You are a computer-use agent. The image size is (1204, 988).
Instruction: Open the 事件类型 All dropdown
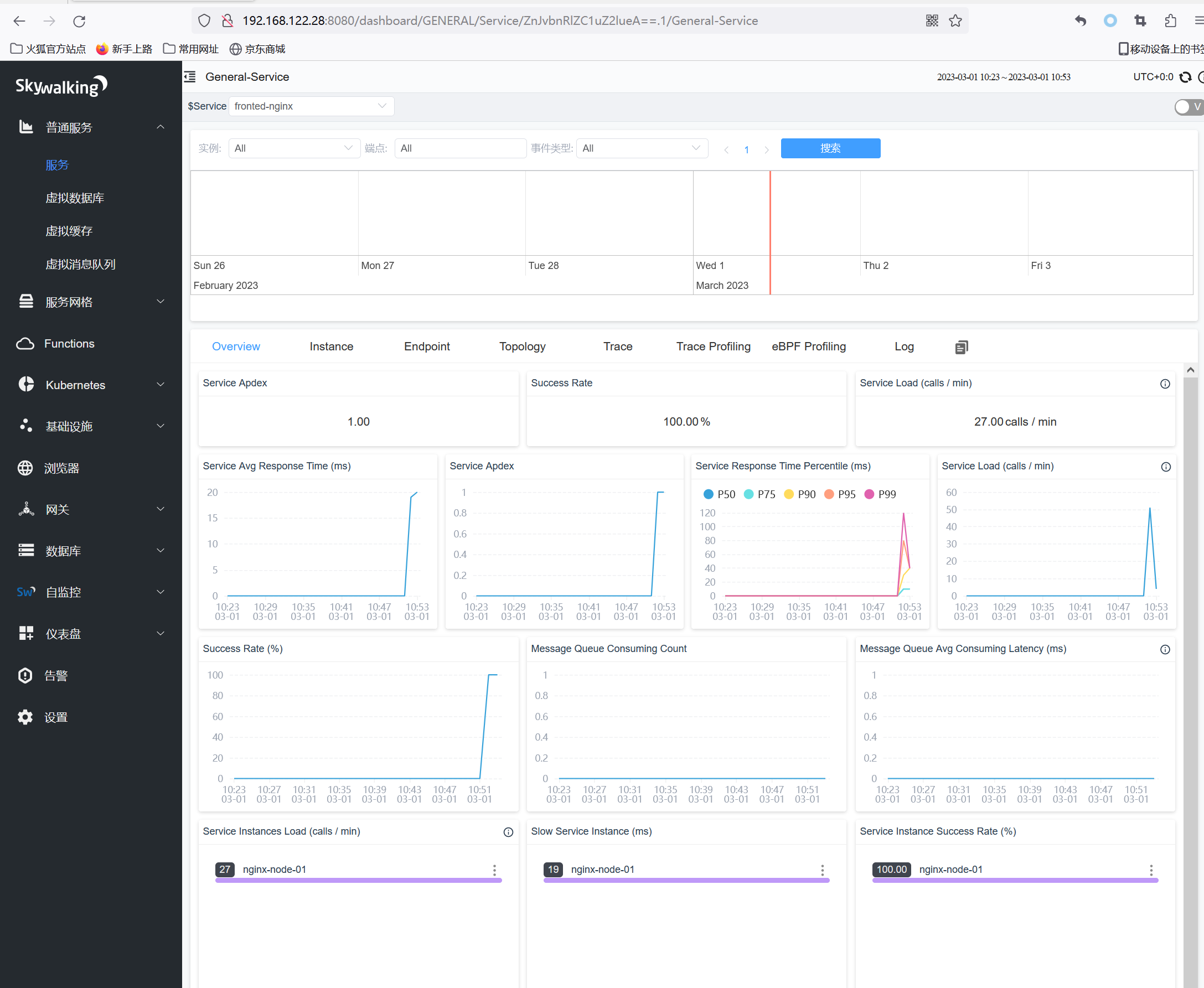click(x=642, y=148)
